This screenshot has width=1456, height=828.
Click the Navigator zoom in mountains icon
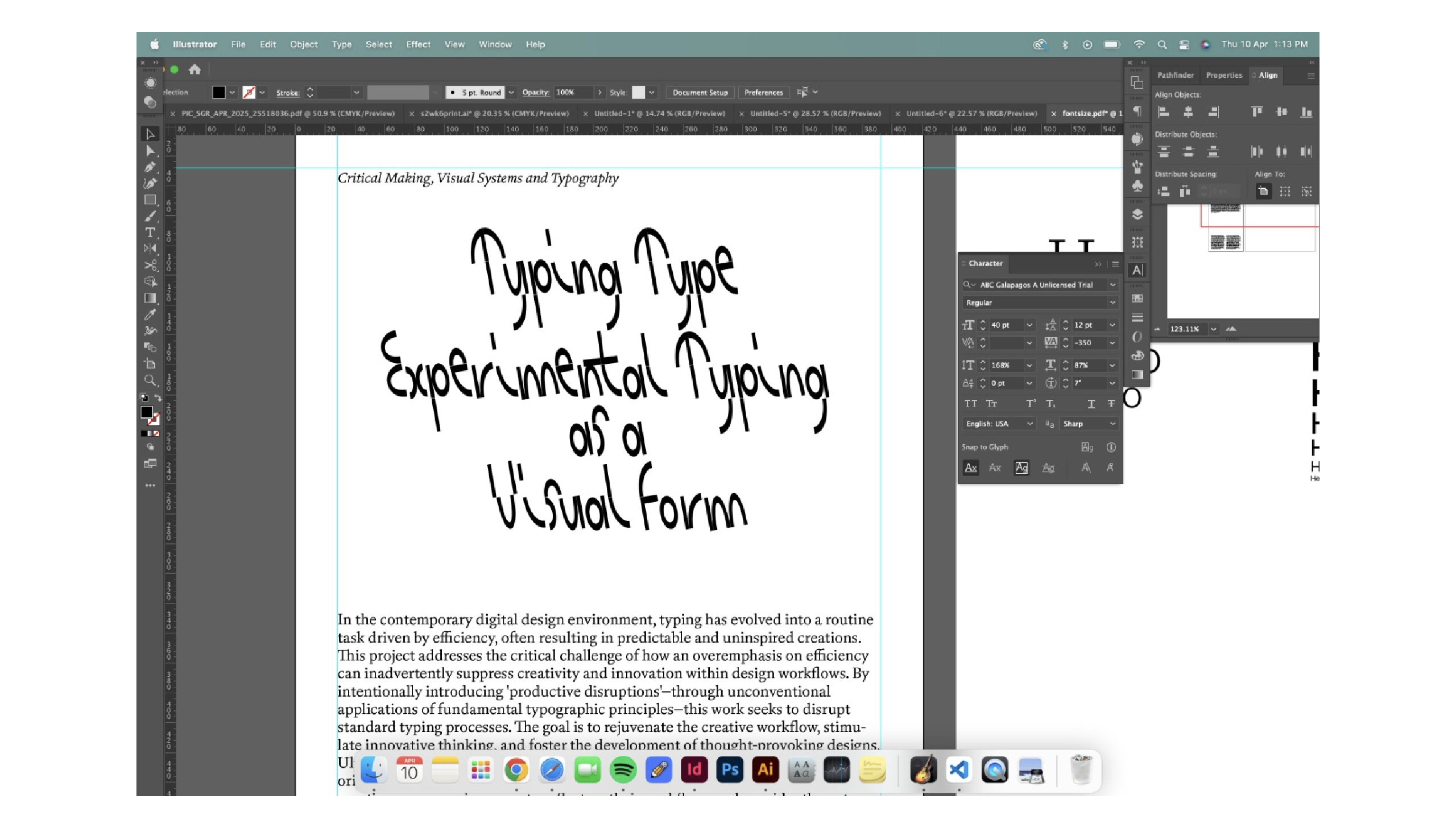coord(1231,329)
